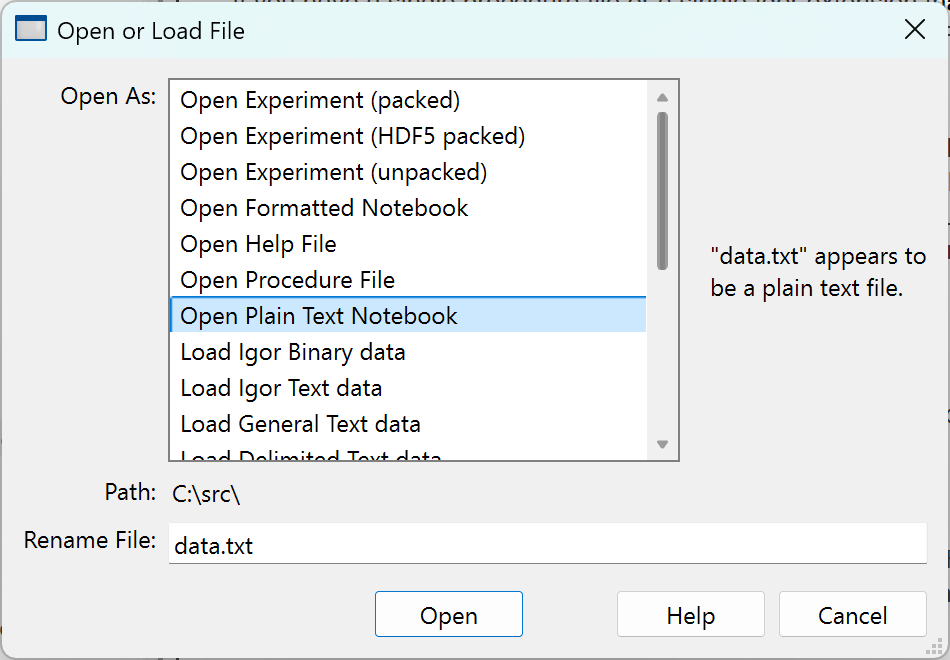Click the Rename File text field
This screenshot has height=660, width=950.
[547, 546]
